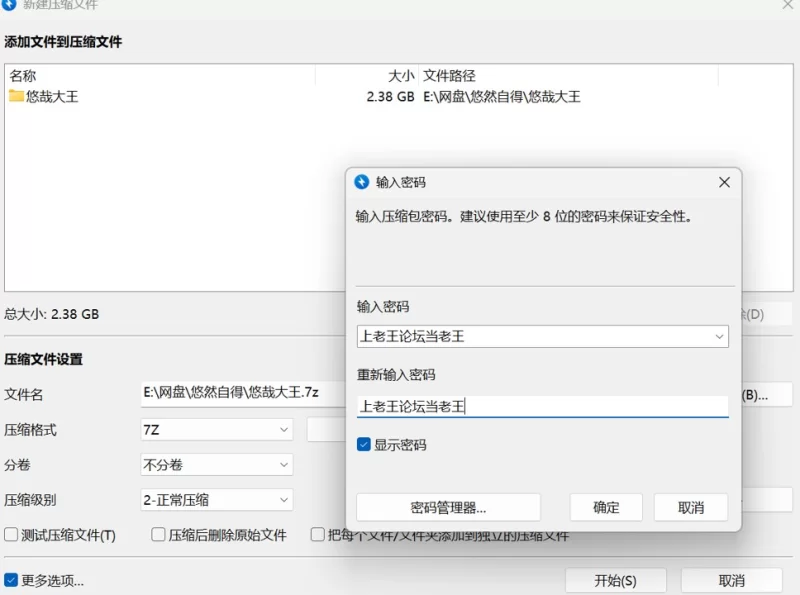
Task: Cancel the password dialog with 取消
Action: pyautogui.click(x=691, y=507)
